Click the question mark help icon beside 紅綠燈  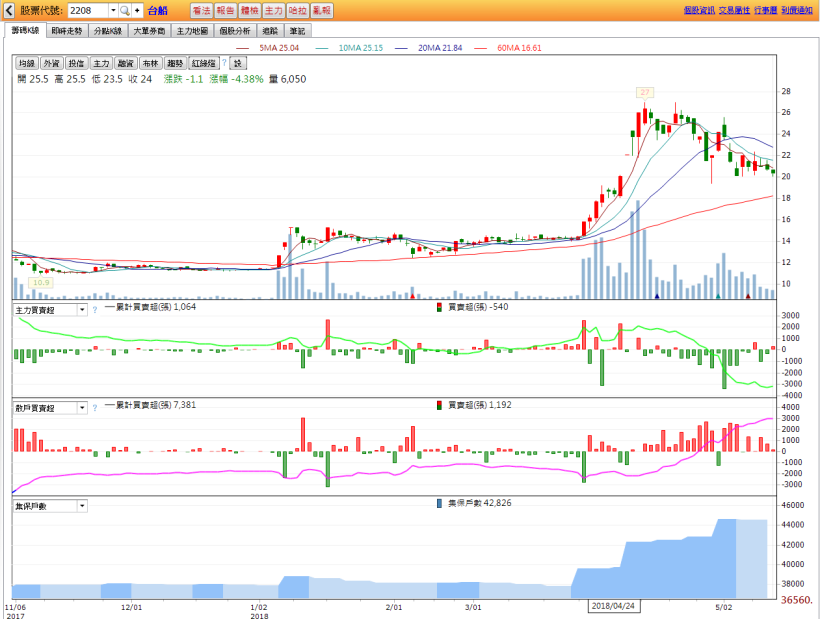point(224,63)
